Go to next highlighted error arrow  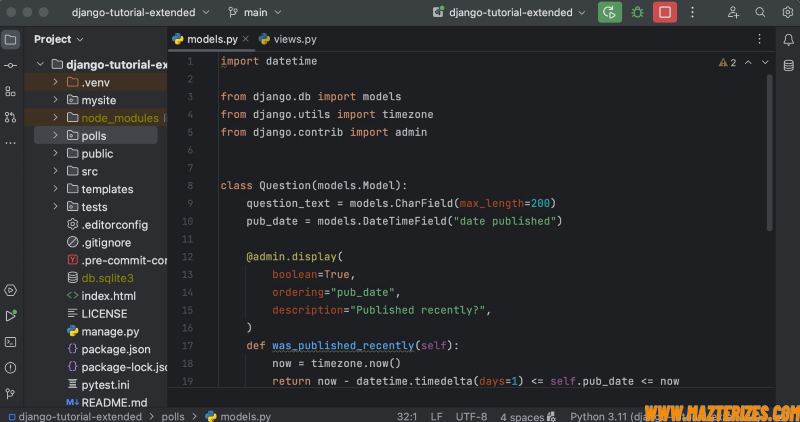click(765, 62)
